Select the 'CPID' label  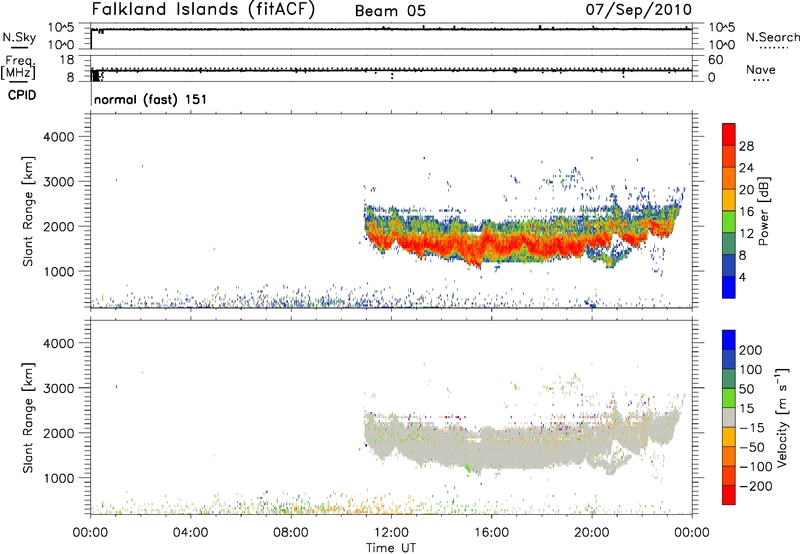pos(22,95)
